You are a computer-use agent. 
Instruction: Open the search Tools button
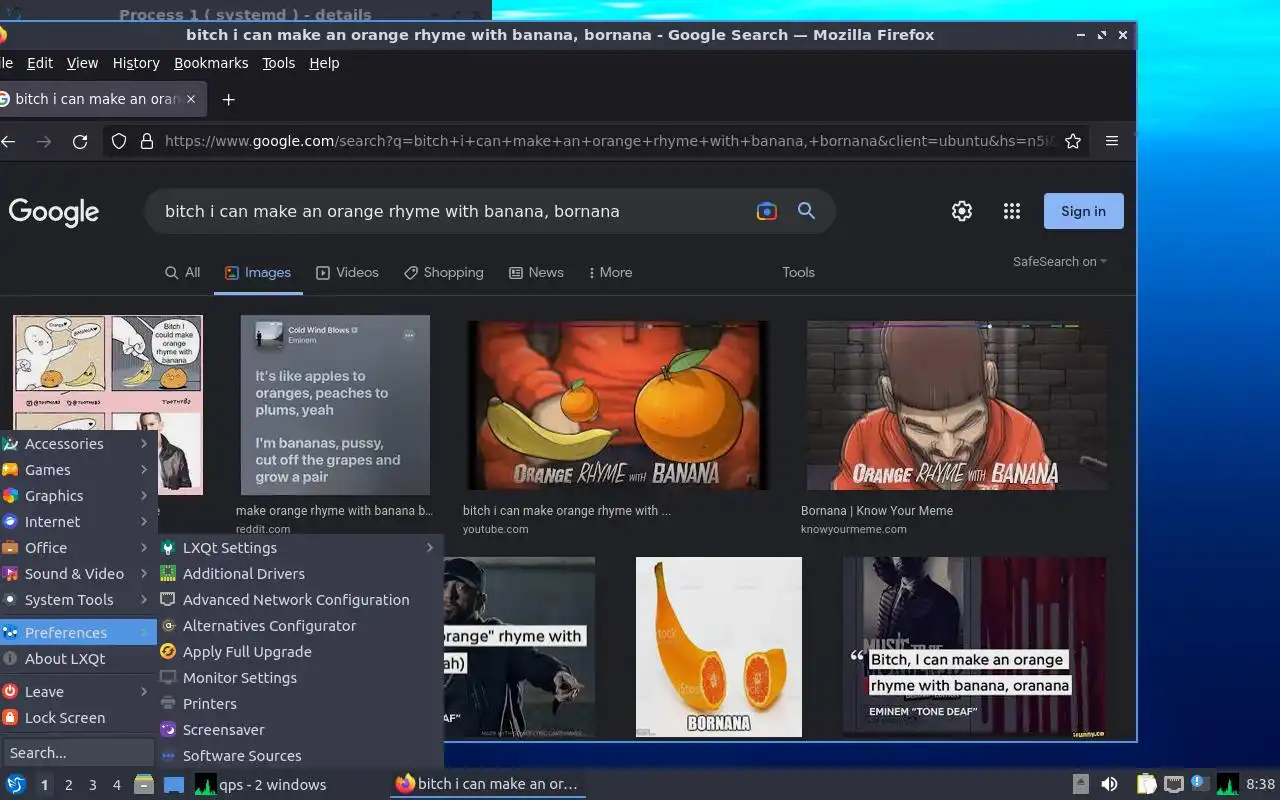(798, 272)
